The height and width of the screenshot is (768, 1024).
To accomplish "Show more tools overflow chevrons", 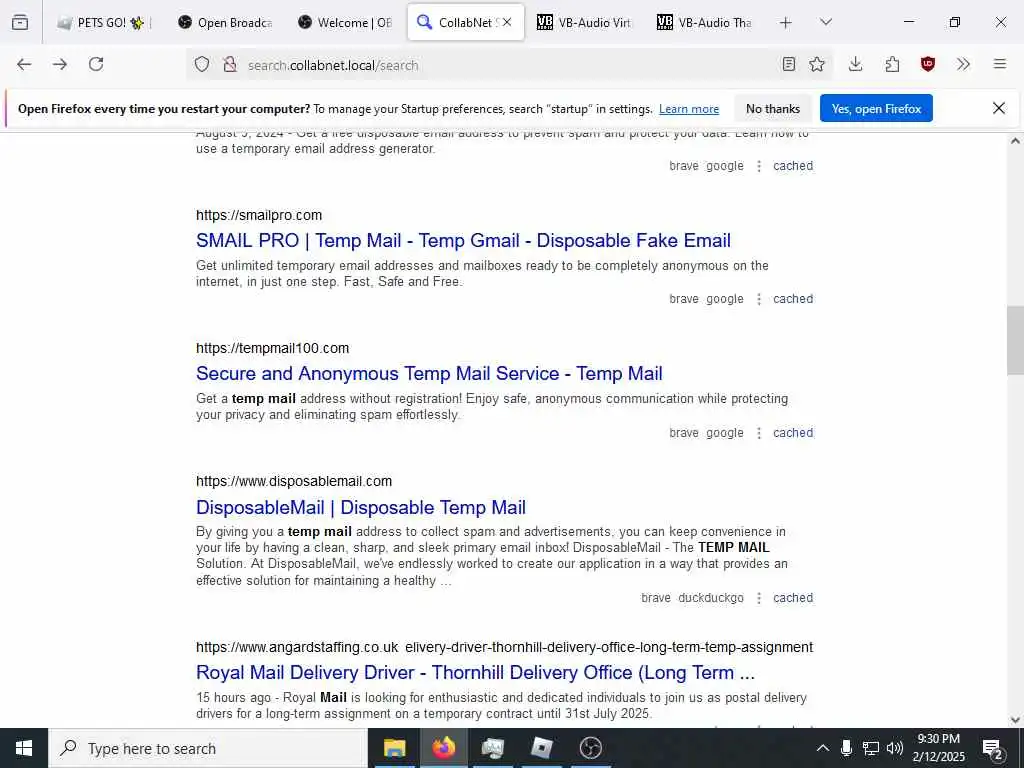I will [x=963, y=64].
